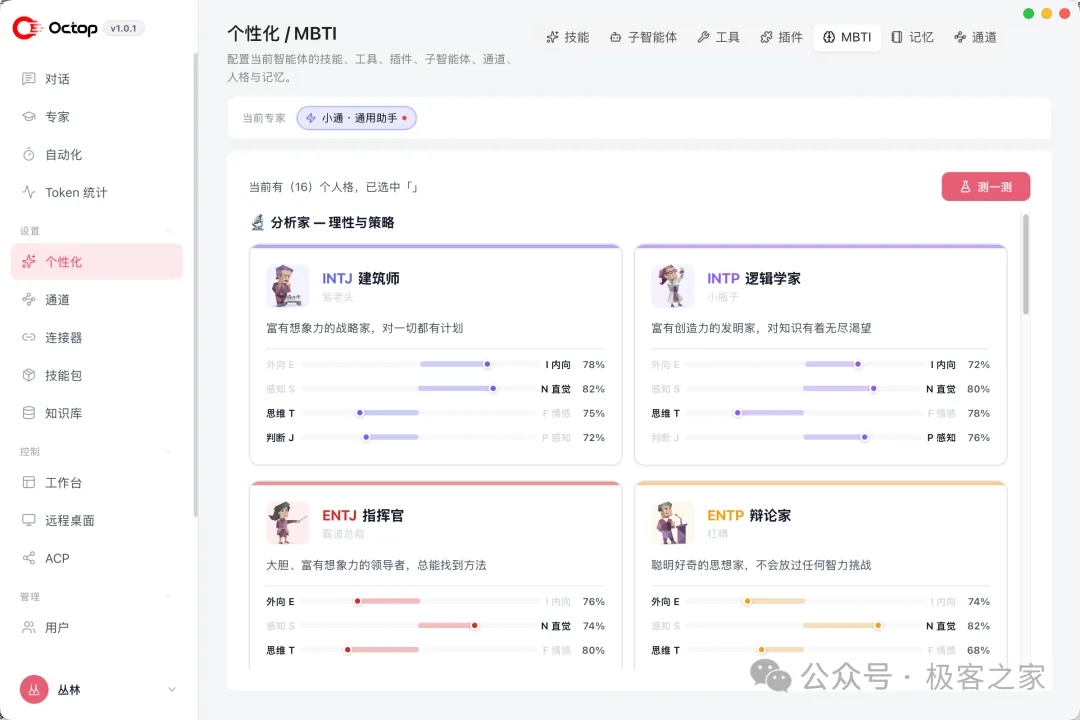
Task: Click the microscope icon beside 分析家
Action: click(258, 223)
